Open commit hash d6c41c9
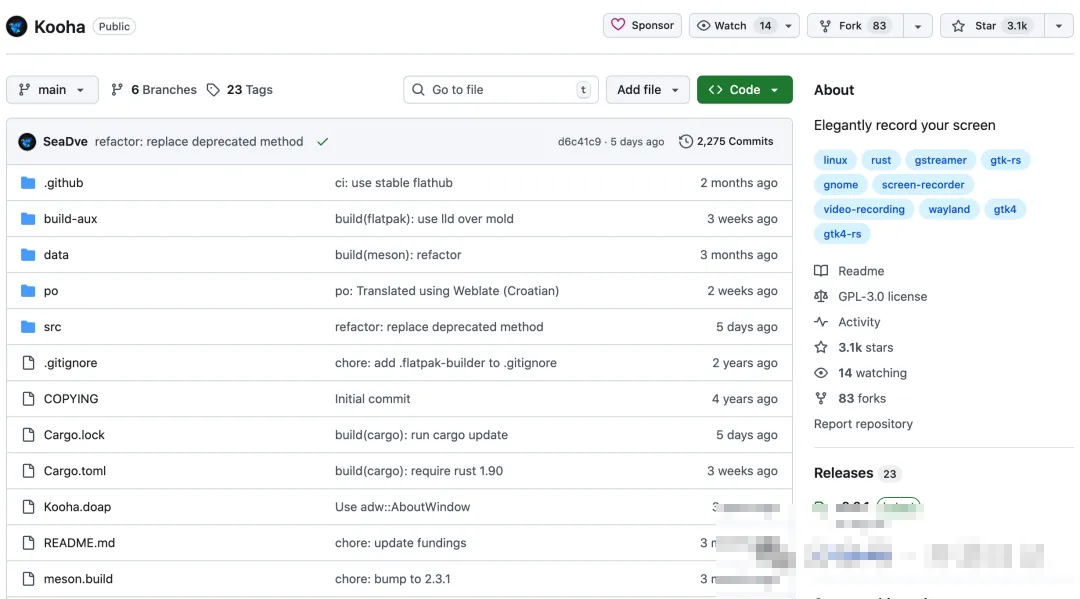The image size is (1080, 599). click(579, 141)
